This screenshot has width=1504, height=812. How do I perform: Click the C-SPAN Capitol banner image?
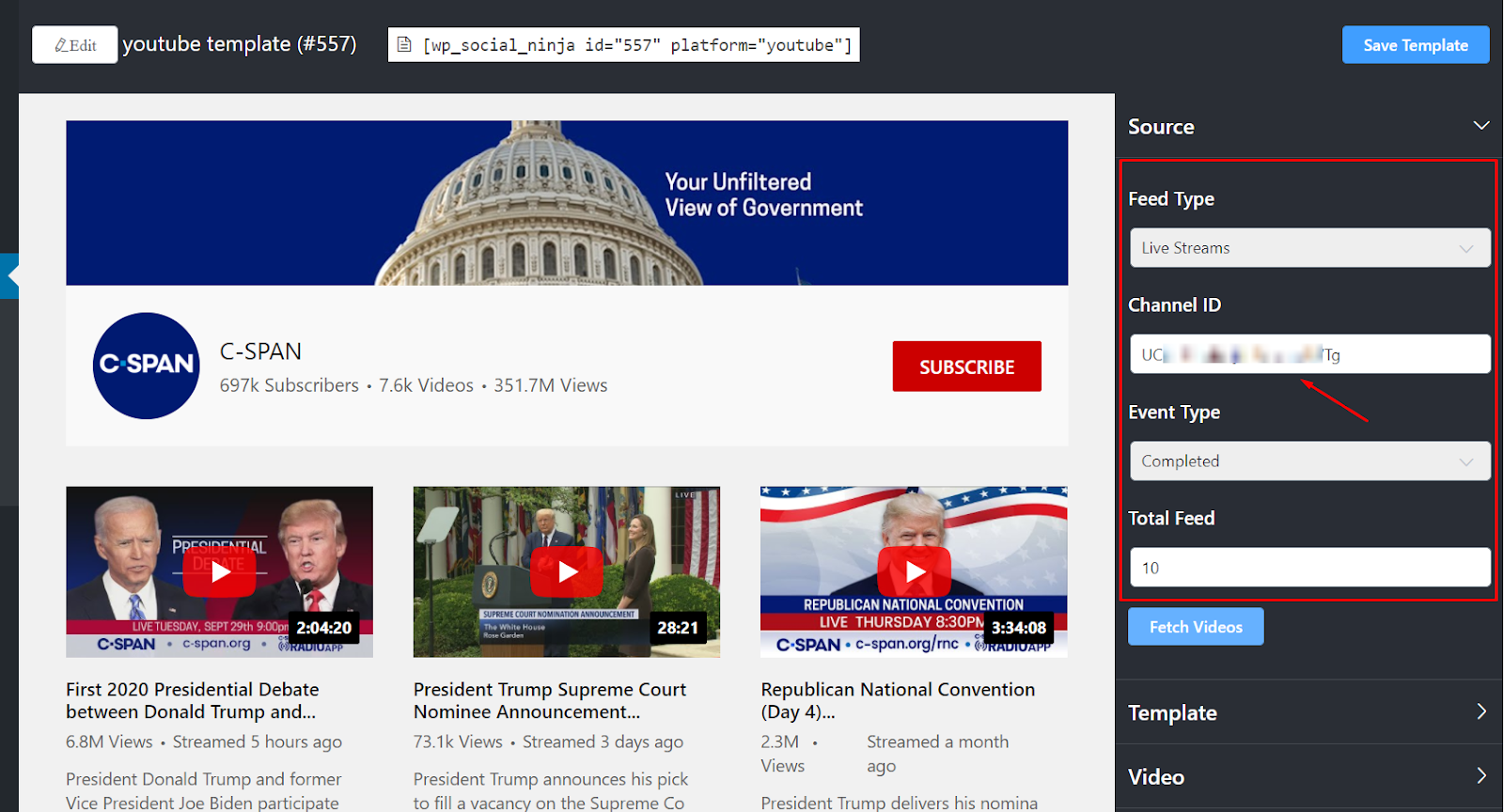(x=567, y=203)
